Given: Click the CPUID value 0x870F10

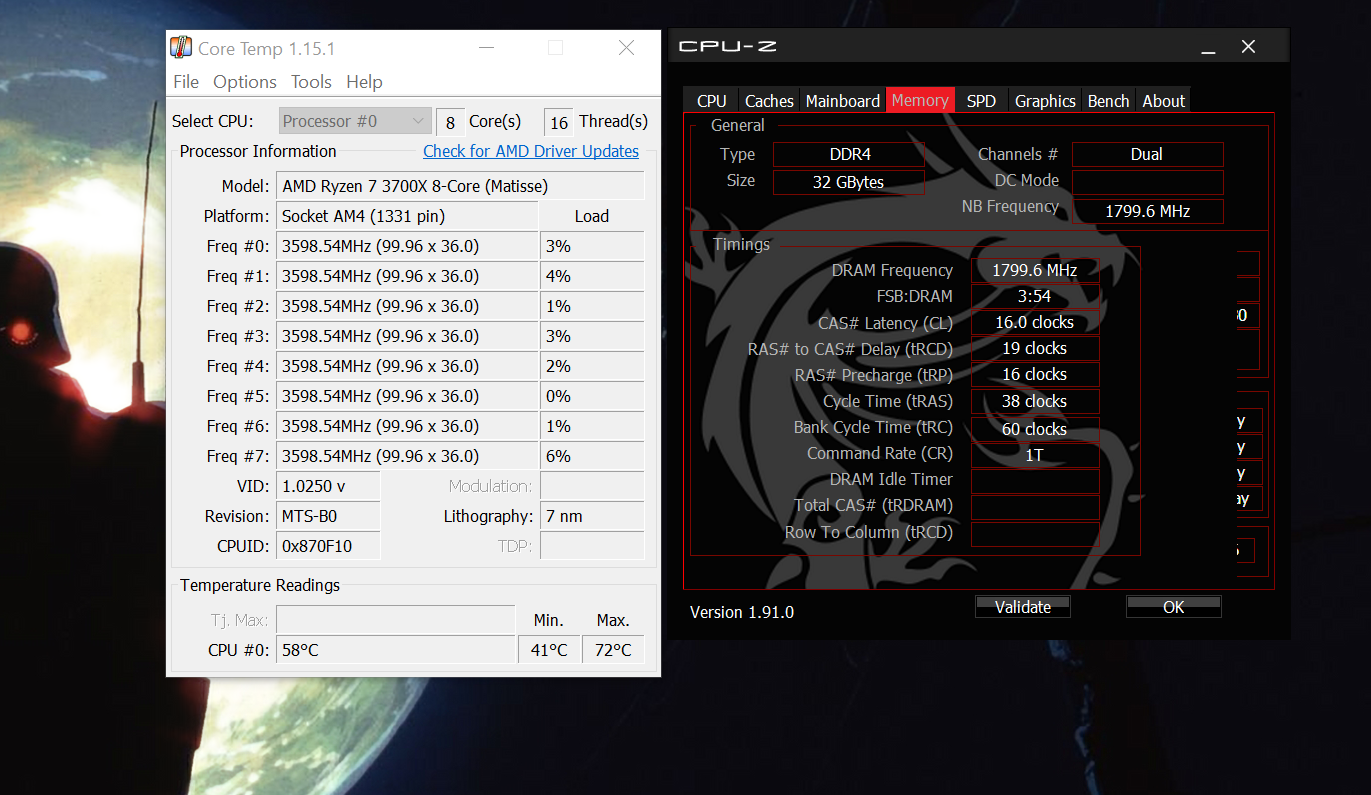Looking at the screenshot, I should point(328,546).
